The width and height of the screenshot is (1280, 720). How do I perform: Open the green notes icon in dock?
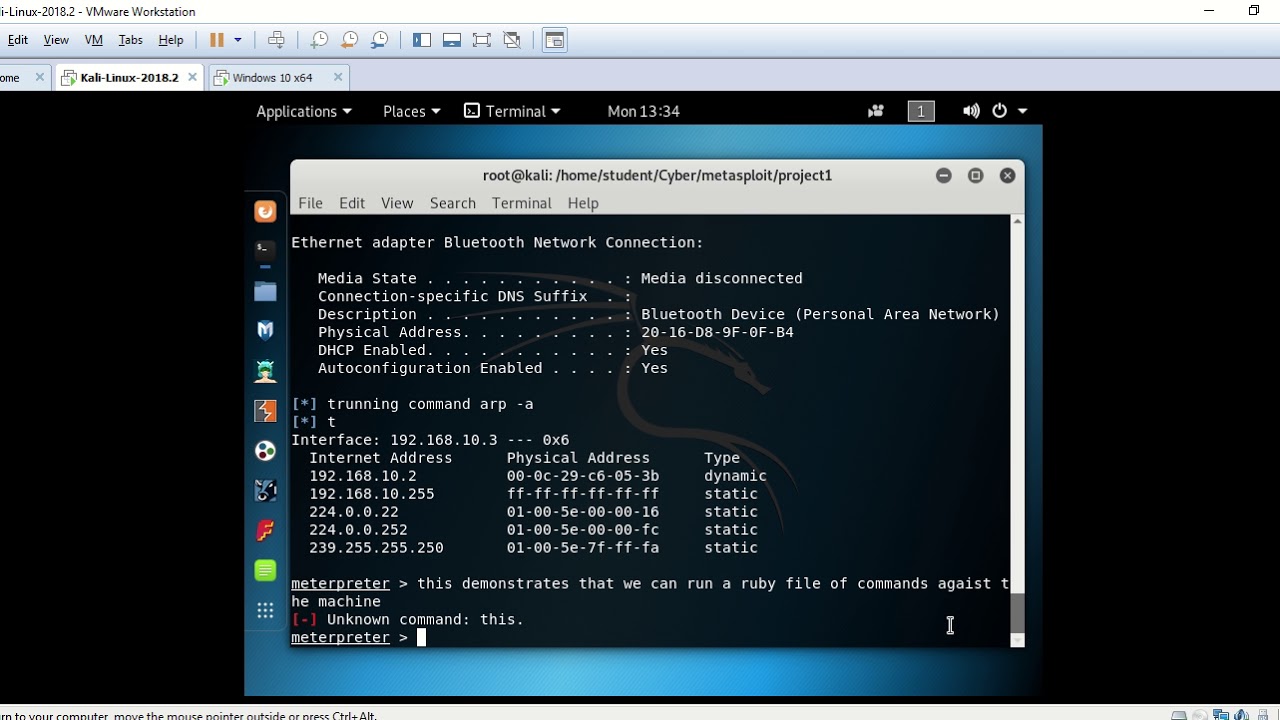[x=265, y=570]
